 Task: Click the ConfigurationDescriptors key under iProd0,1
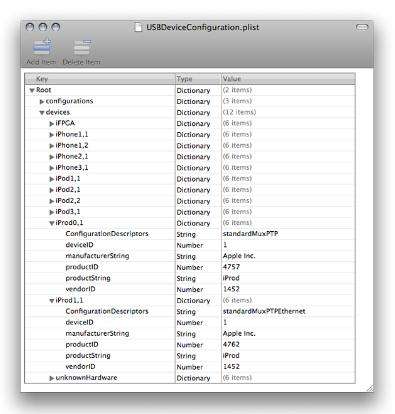(107, 234)
